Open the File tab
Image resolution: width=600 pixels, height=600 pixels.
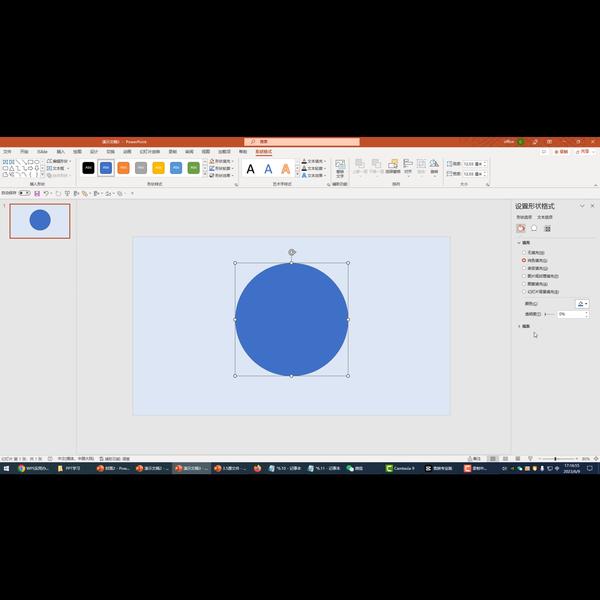click(7, 152)
